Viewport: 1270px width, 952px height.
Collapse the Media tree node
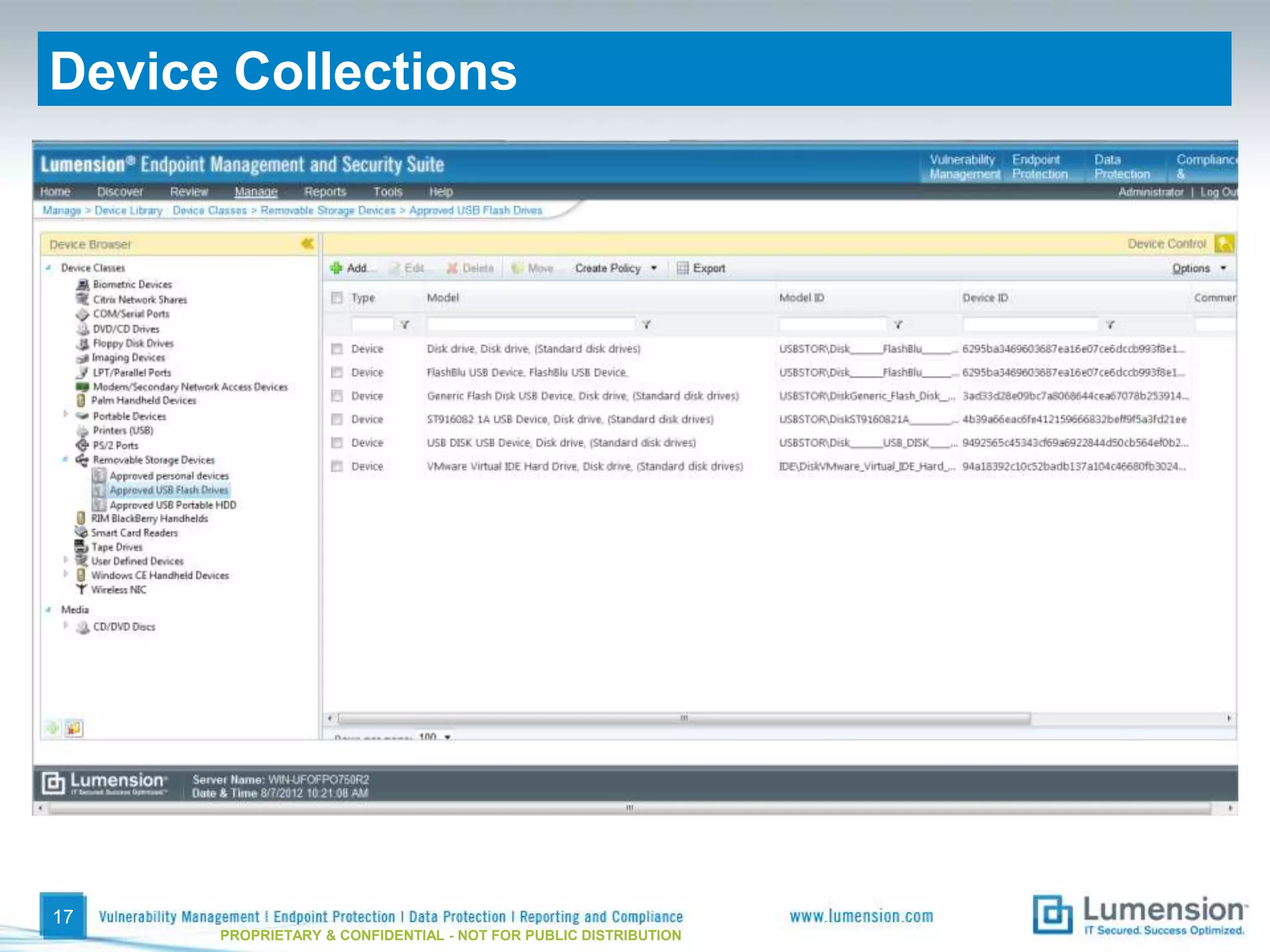(48, 610)
